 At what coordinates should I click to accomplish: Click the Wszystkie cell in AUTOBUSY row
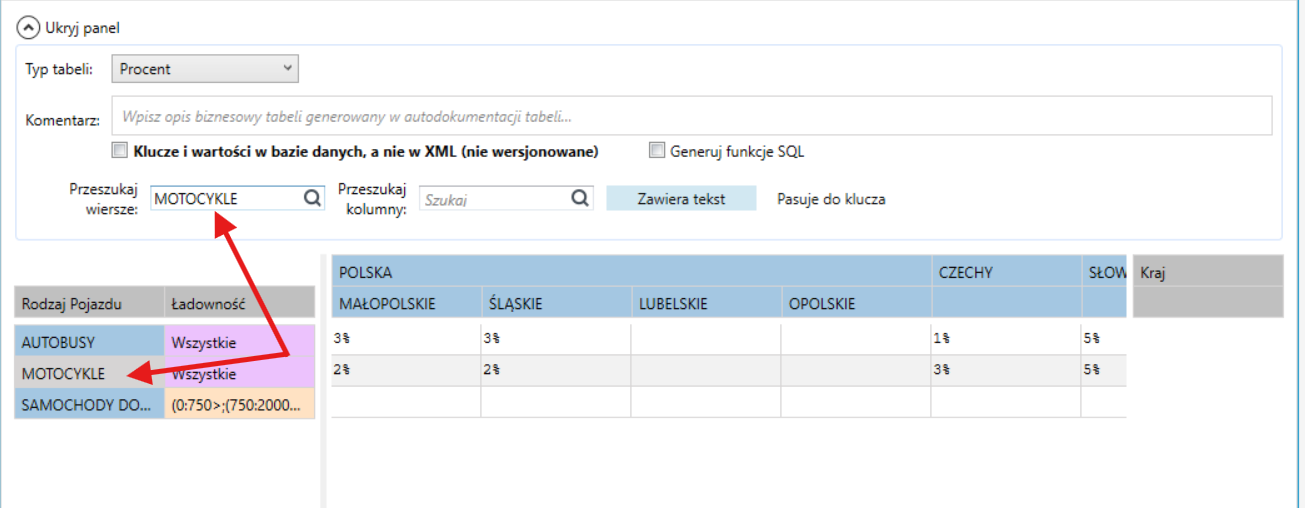click(x=240, y=342)
